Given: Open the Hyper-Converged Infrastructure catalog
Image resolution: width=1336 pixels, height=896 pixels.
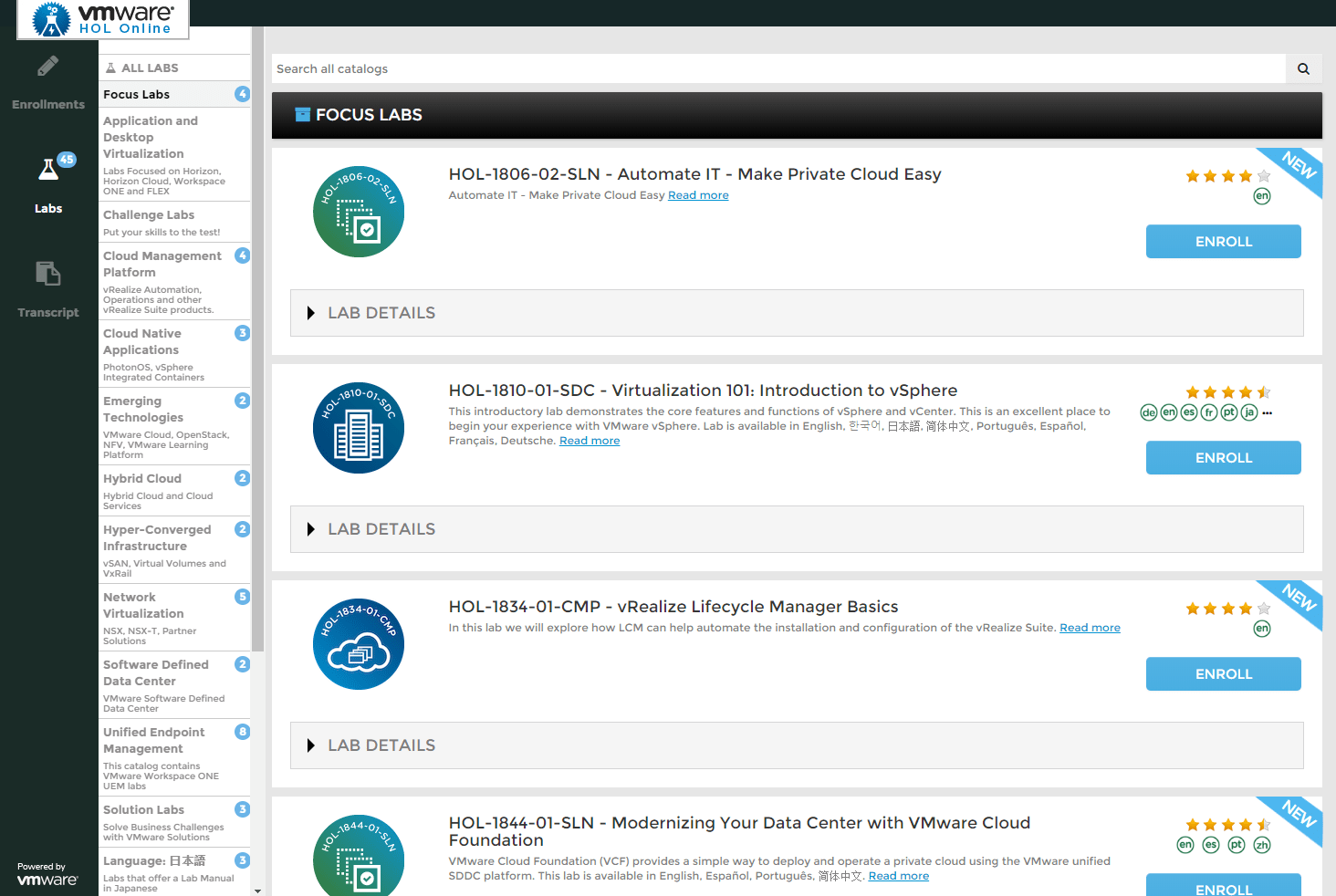Looking at the screenshot, I should [x=174, y=550].
